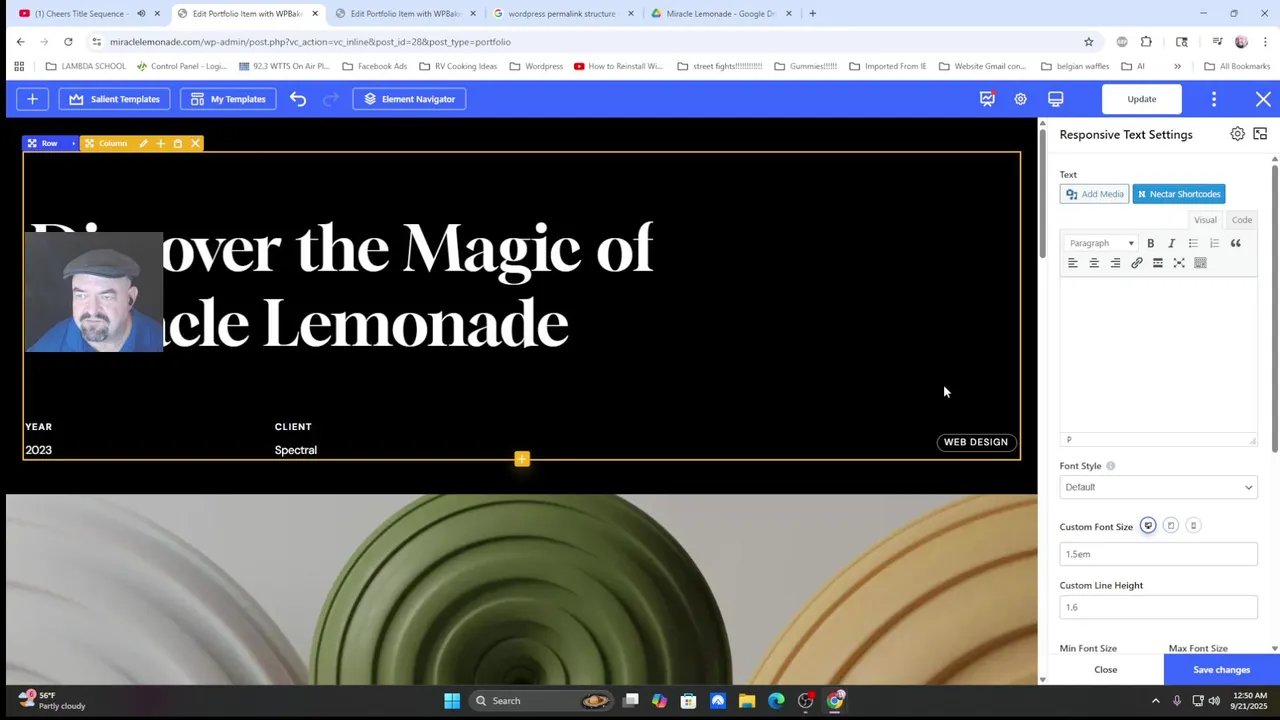Open Salient Templates
The image size is (1280, 720).
tap(114, 99)
